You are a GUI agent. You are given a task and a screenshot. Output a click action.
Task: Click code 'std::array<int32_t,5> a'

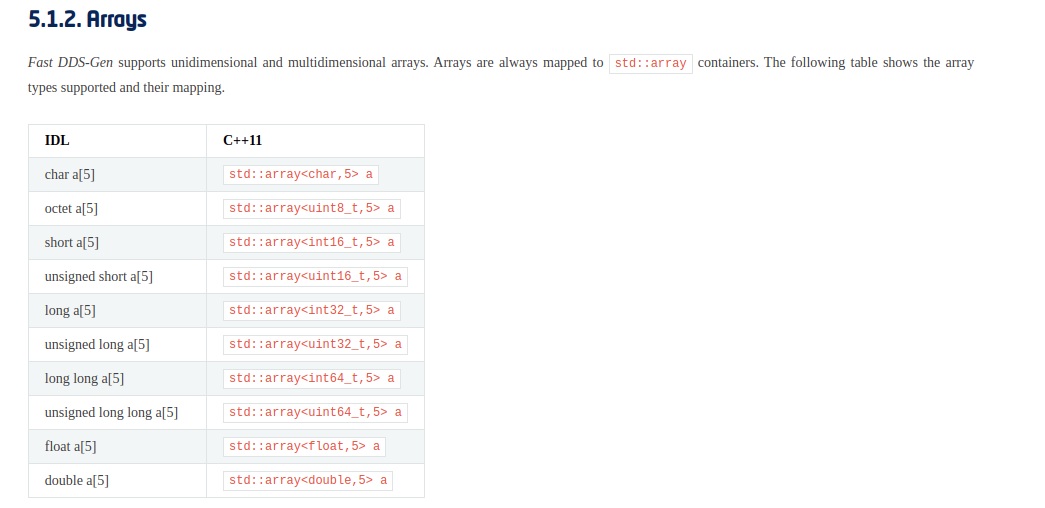pos(312,311)
